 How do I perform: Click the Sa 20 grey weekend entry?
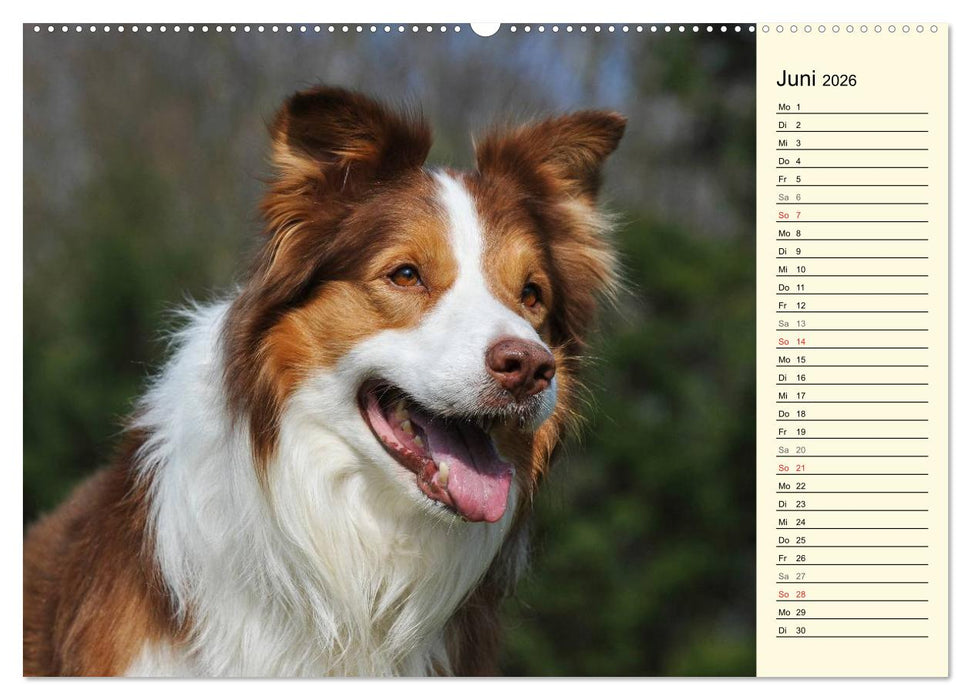pyautogui.click(x=790, y=451)
